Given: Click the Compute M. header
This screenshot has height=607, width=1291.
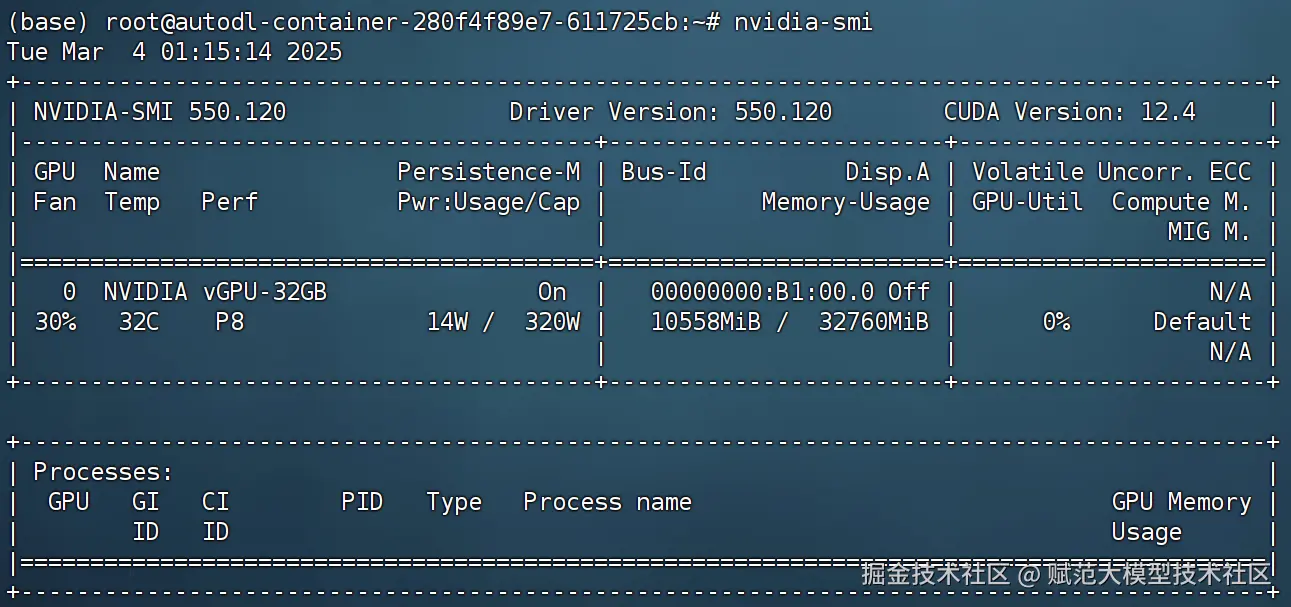Looking at the screenshot, I should 1181,202.
